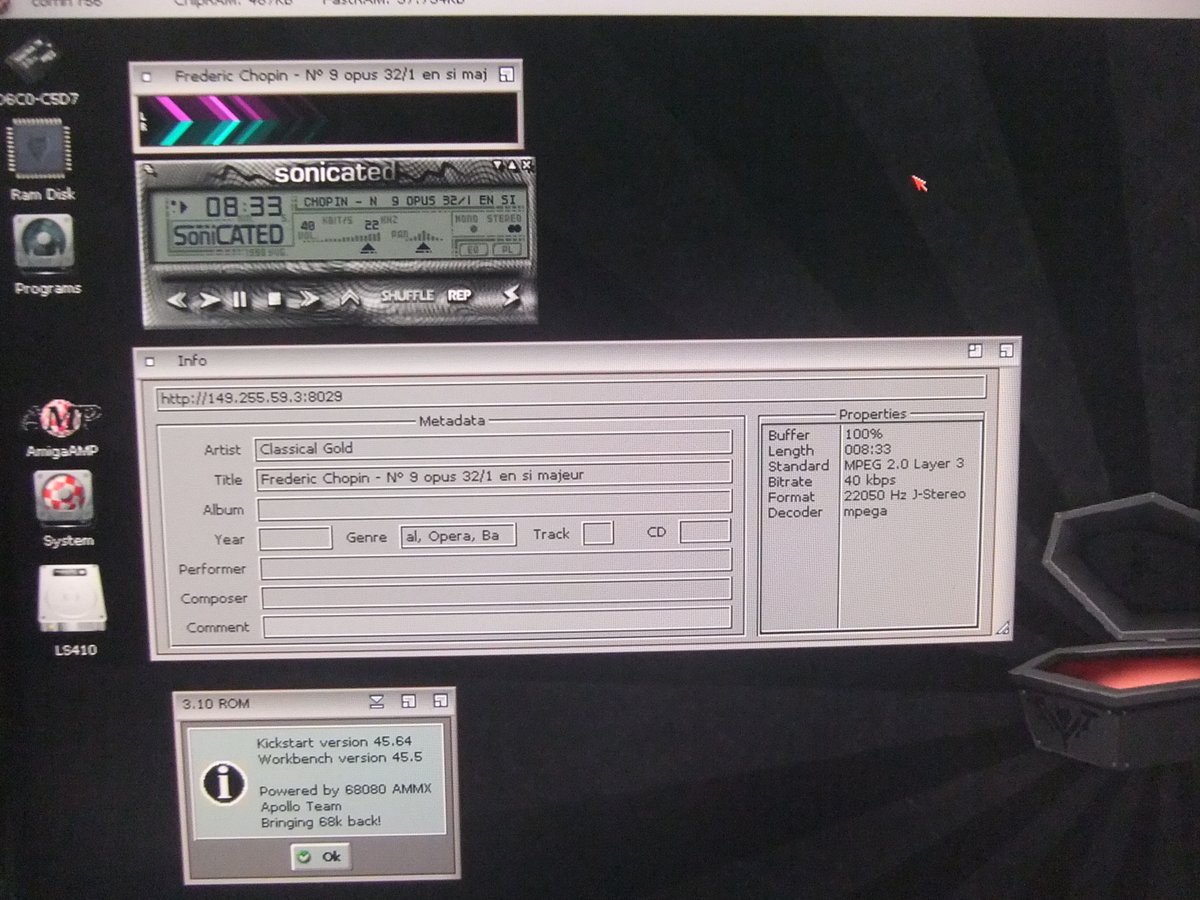Click 'Workbench version 45.5' text

(x=340, y=758)
